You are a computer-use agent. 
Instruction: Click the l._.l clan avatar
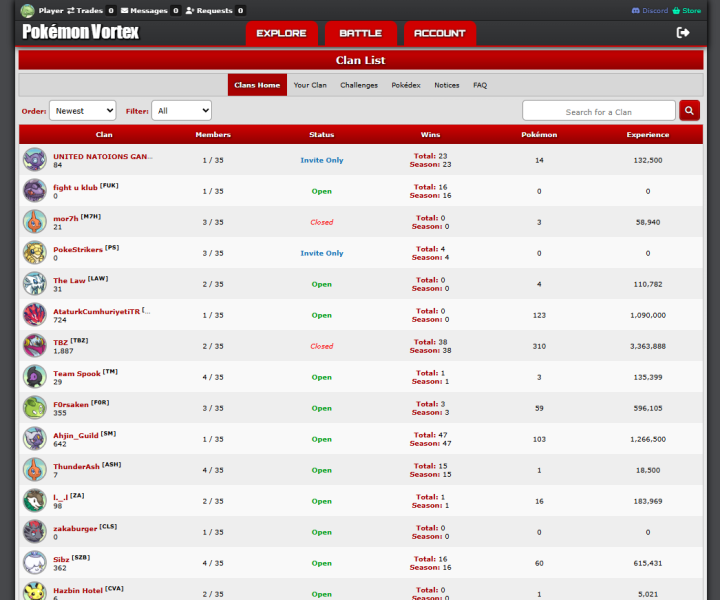click(x=35, y=500)
